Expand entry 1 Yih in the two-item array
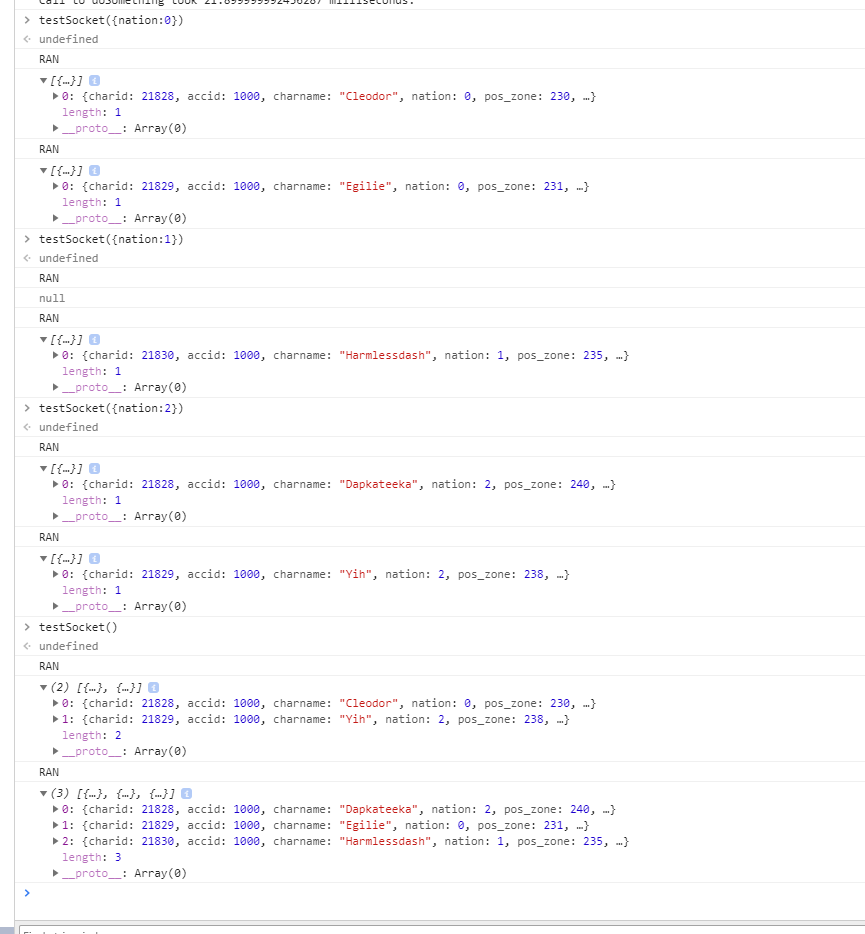The width and height of the screenshot is (865, 934). (x=55, y=720)
